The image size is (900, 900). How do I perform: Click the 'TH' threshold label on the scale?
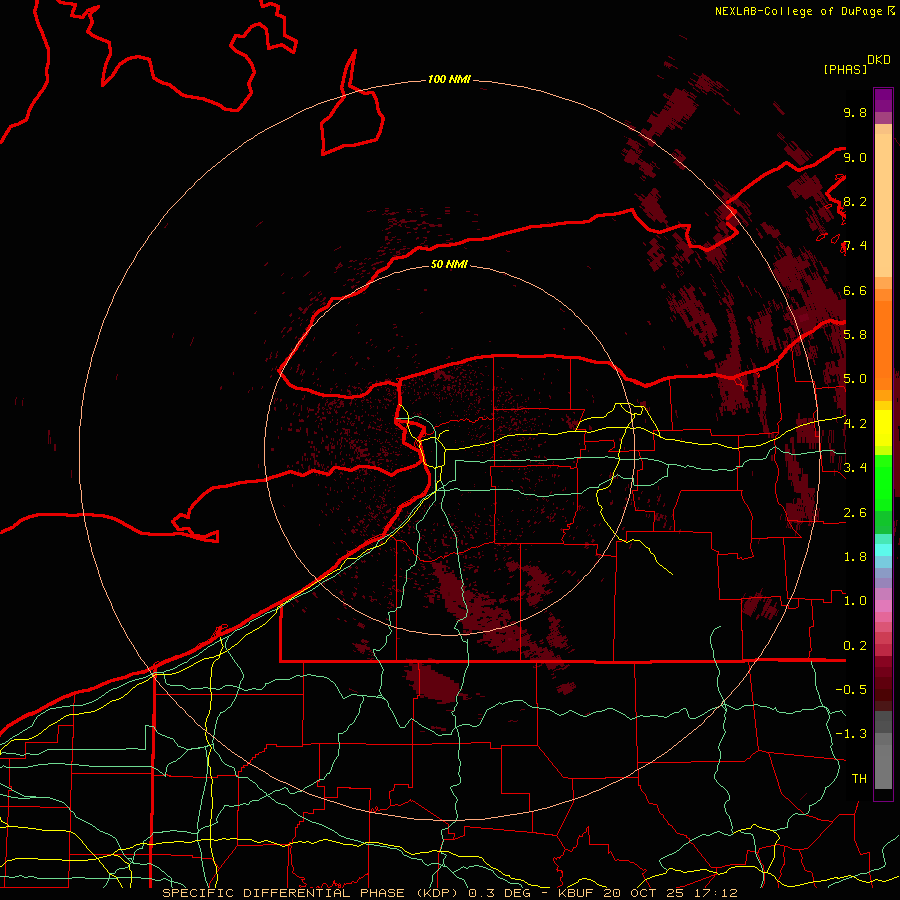(x=859, y=779)
